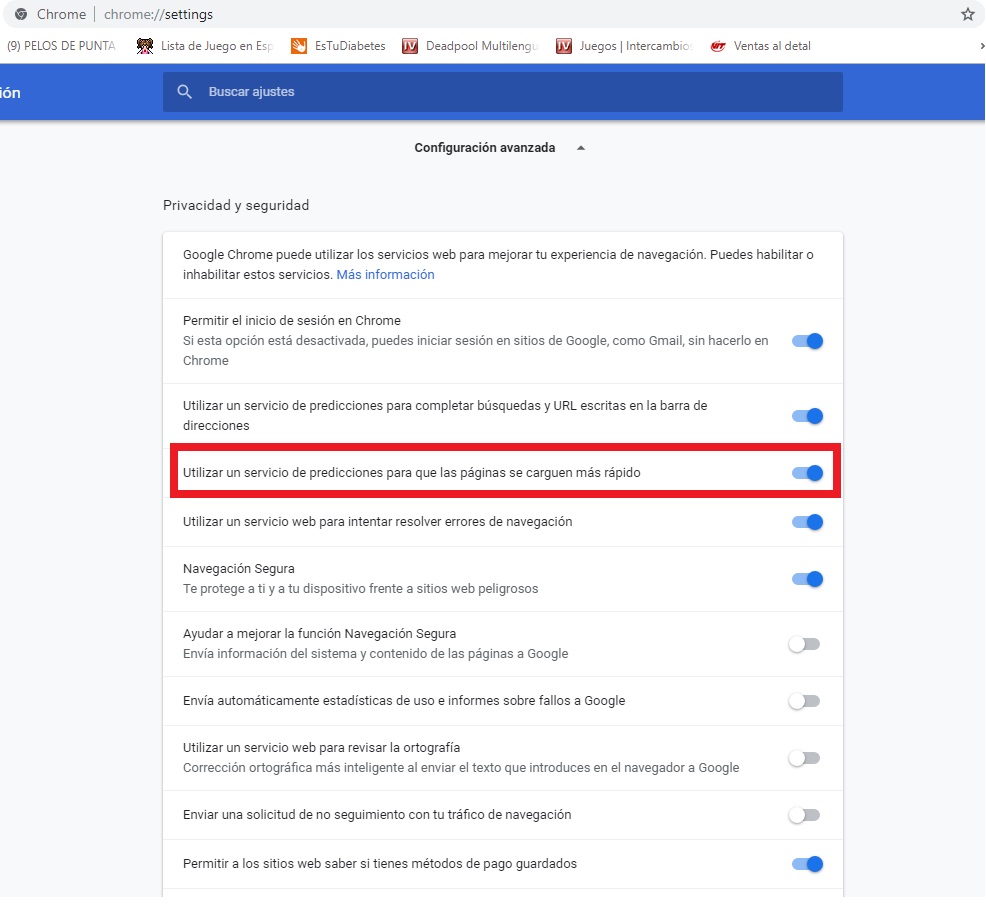Click the Configuración avanzada heading

click(x=484, y=148)
